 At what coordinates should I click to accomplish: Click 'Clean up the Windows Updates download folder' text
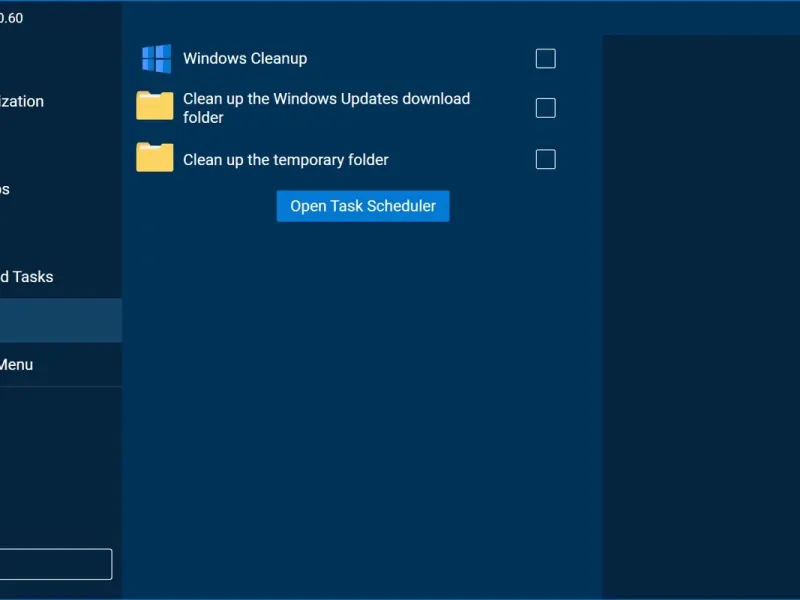click(327, 108)
